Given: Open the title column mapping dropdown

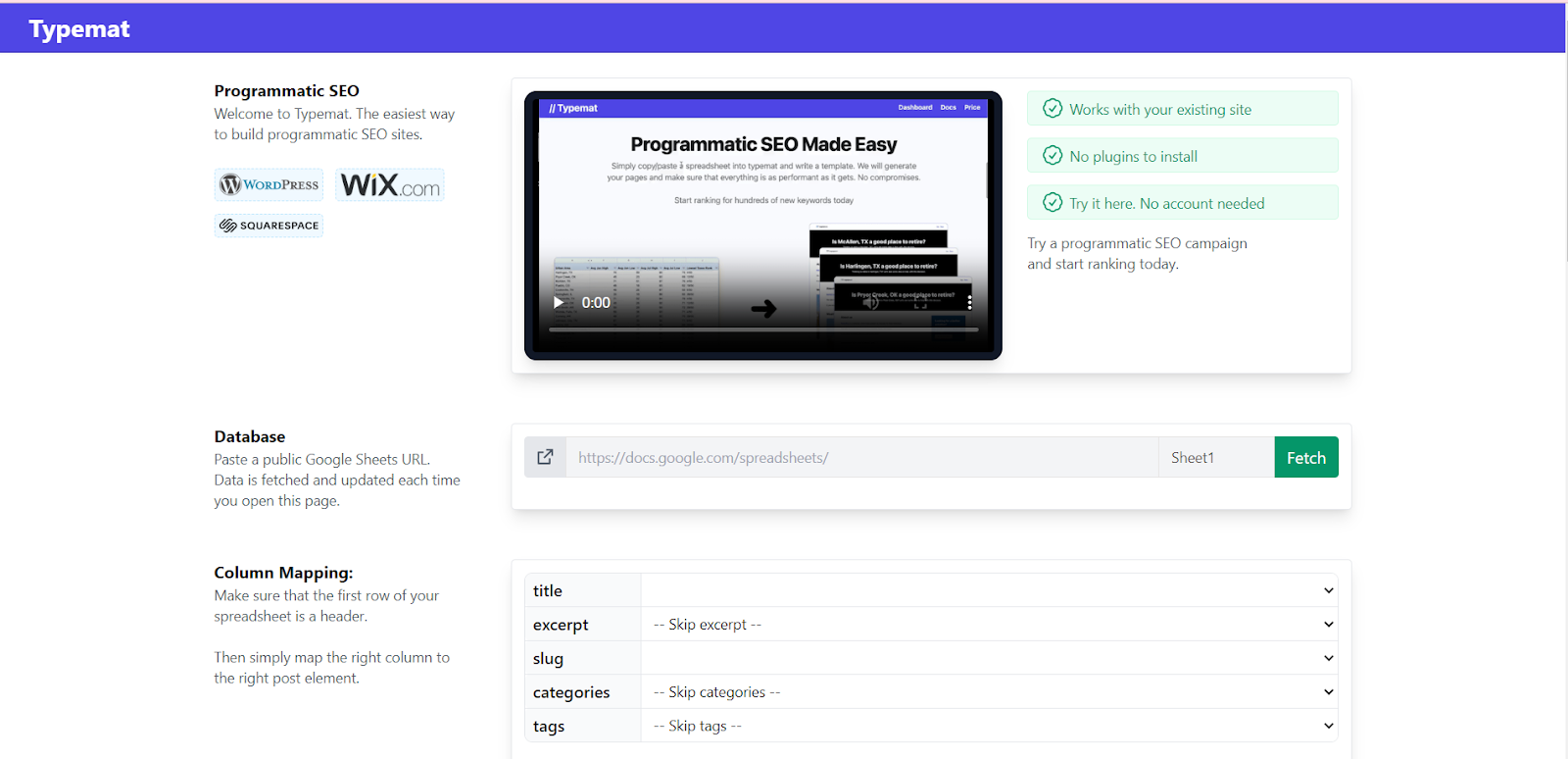Looking at the screenshot, I should [990, 590].
